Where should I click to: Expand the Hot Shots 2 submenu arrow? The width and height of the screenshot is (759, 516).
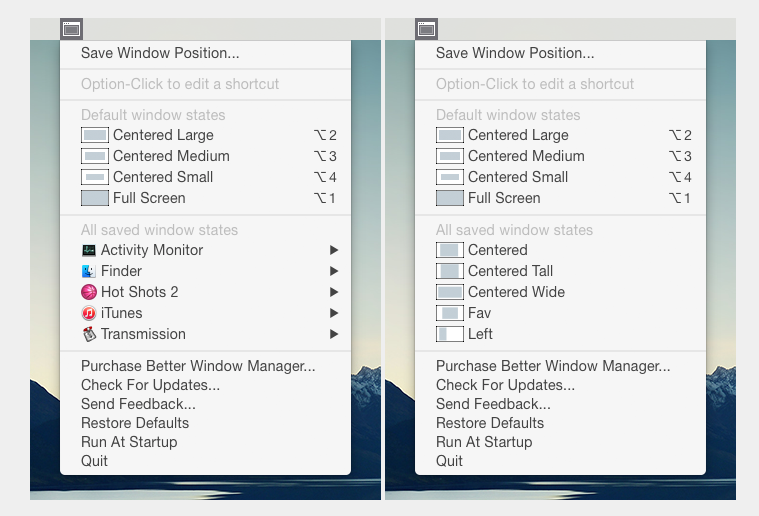(334, 292)
